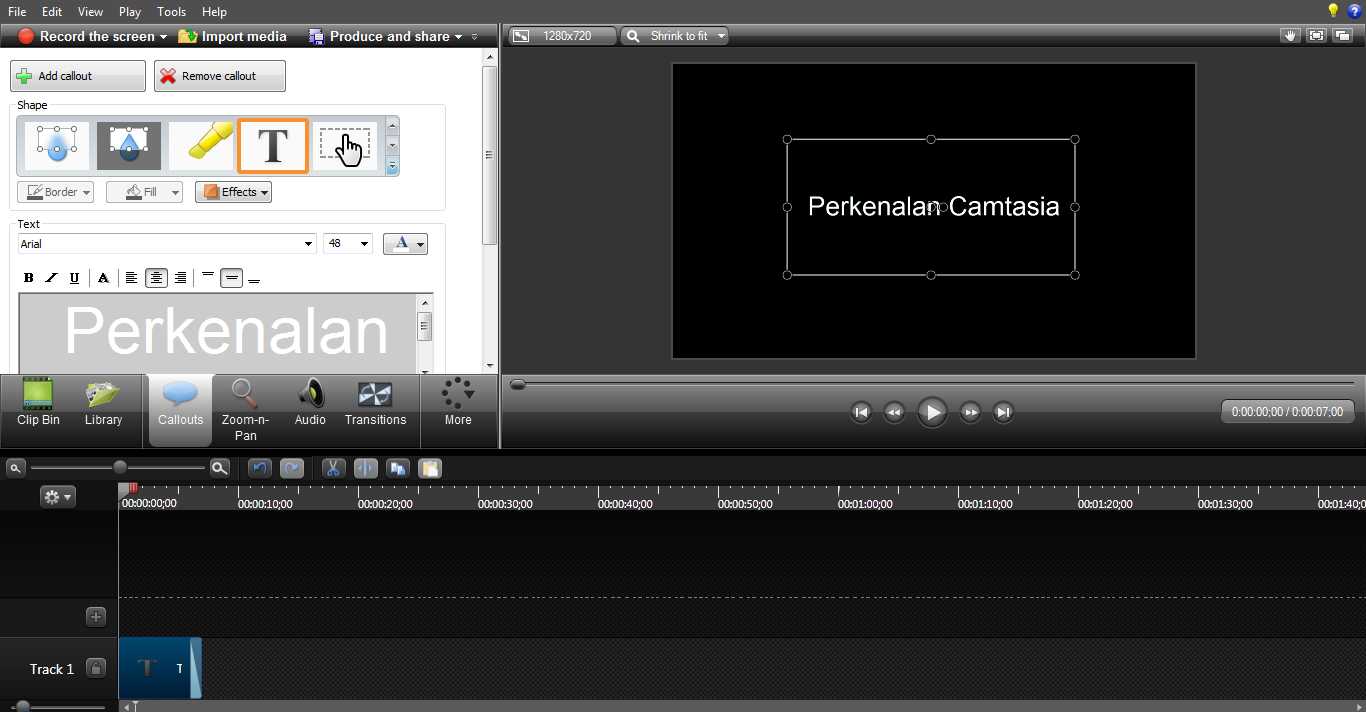This screenshot has height=712, width=1366.
Task: Open the Clip Bin panel
Action: (x=38, y=403)
